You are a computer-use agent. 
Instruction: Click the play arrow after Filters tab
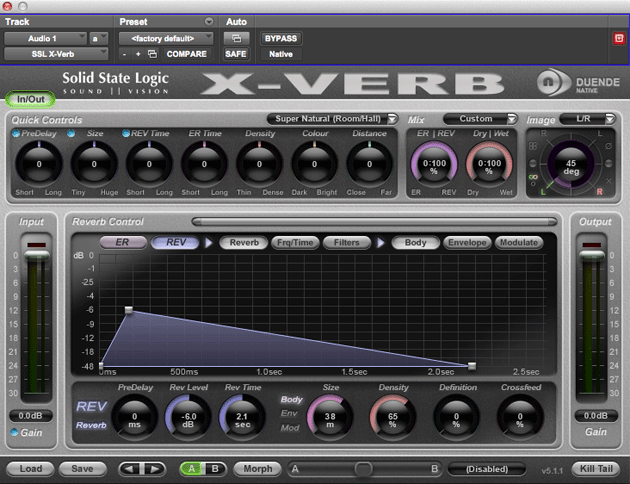click(381, 243)
